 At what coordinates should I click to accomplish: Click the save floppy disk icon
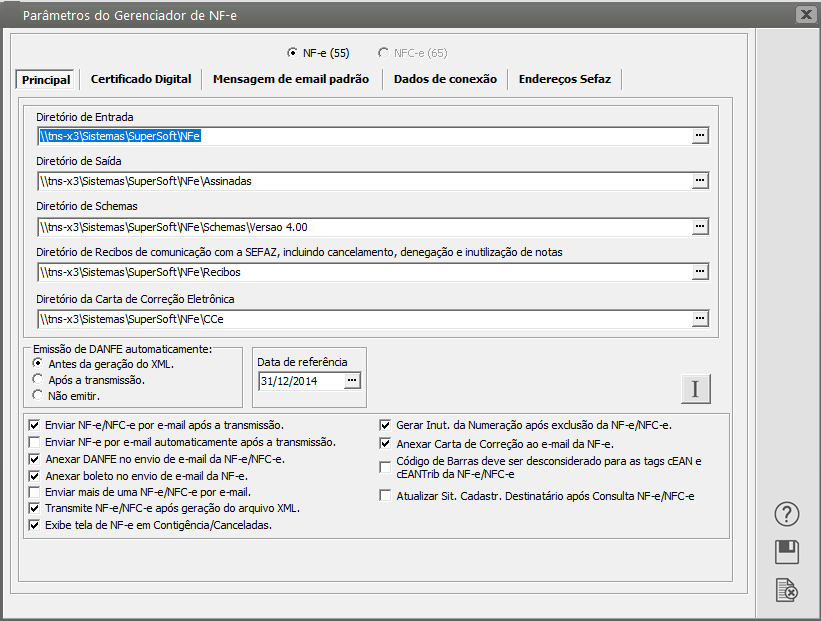click(x=787, y=552)
